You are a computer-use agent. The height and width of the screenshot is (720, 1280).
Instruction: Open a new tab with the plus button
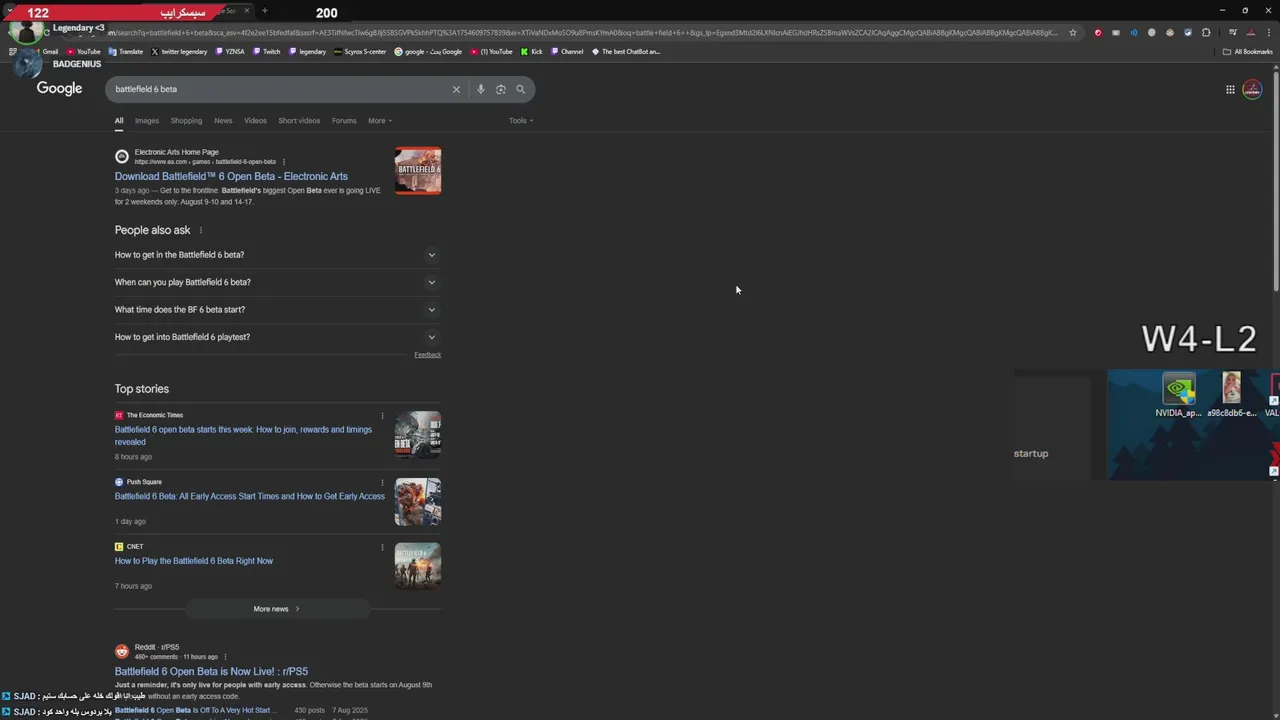(x=264, y=11)
